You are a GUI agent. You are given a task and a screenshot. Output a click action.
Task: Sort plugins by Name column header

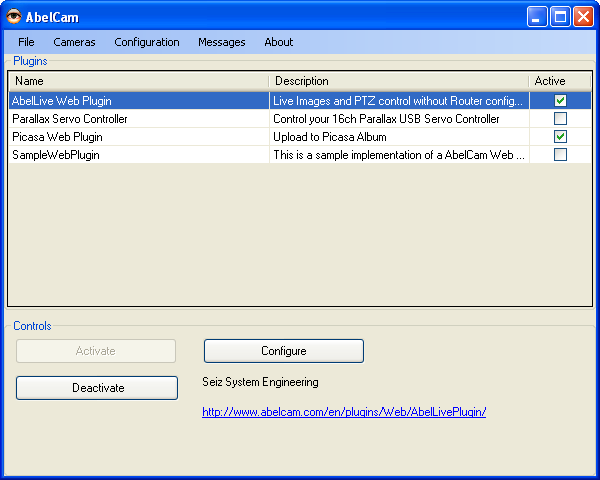138,81
